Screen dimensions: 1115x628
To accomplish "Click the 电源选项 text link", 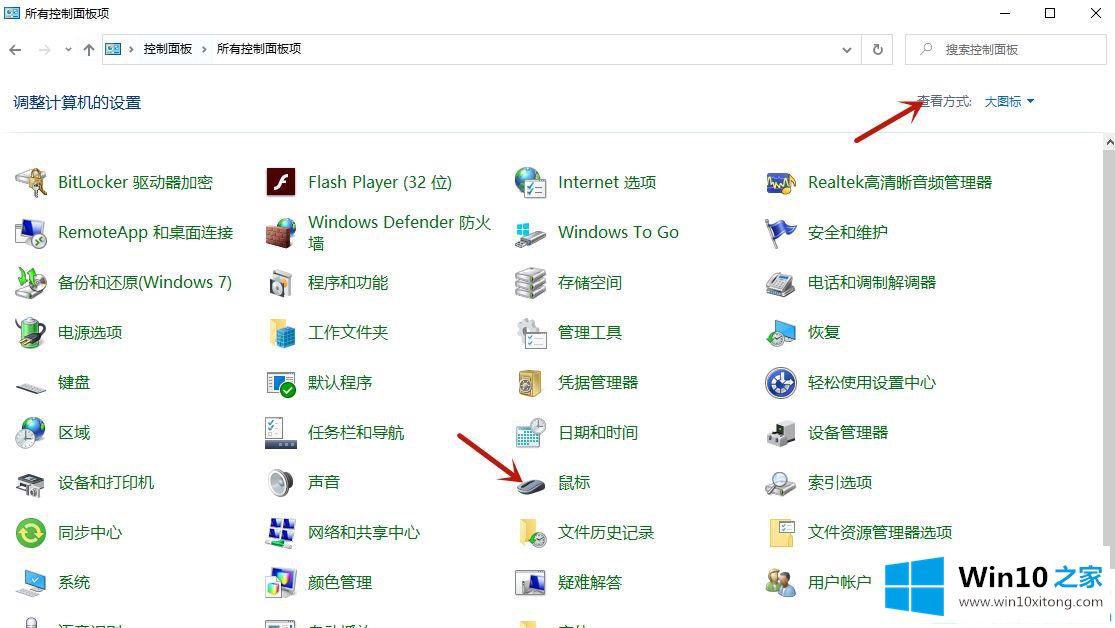I will (x=90, y=333).
